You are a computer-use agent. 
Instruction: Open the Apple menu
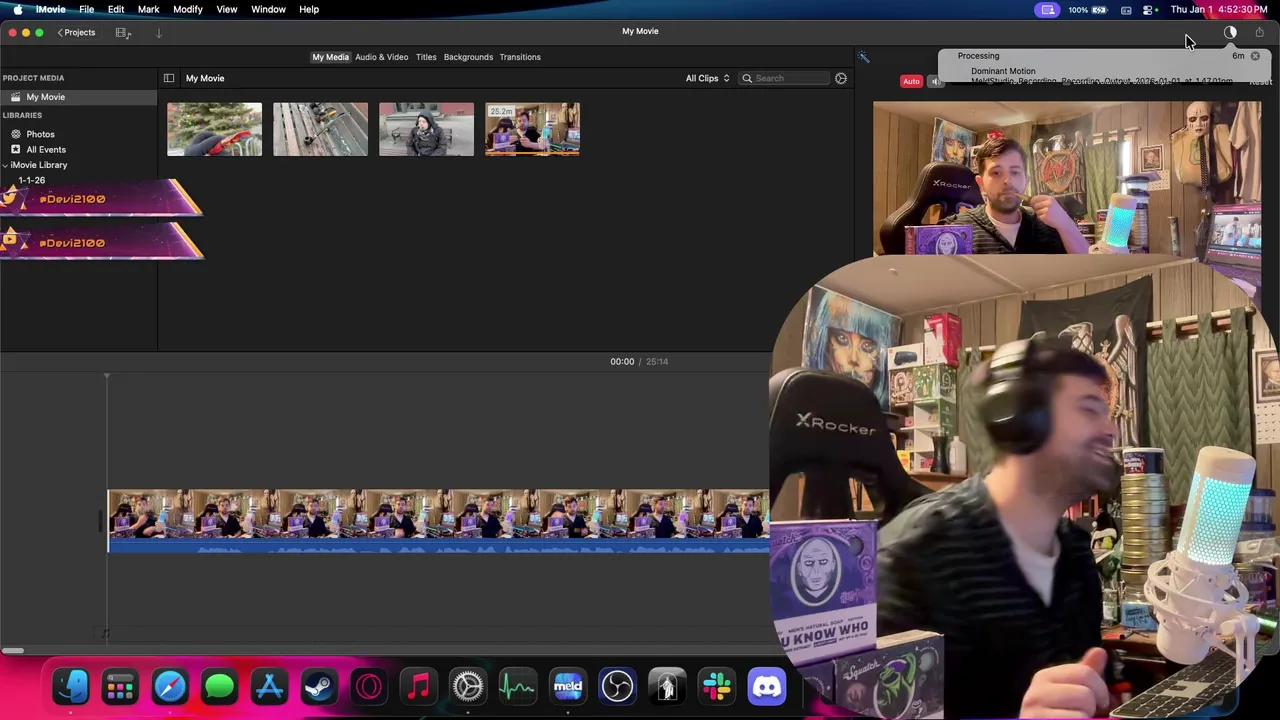click(17, 9)
